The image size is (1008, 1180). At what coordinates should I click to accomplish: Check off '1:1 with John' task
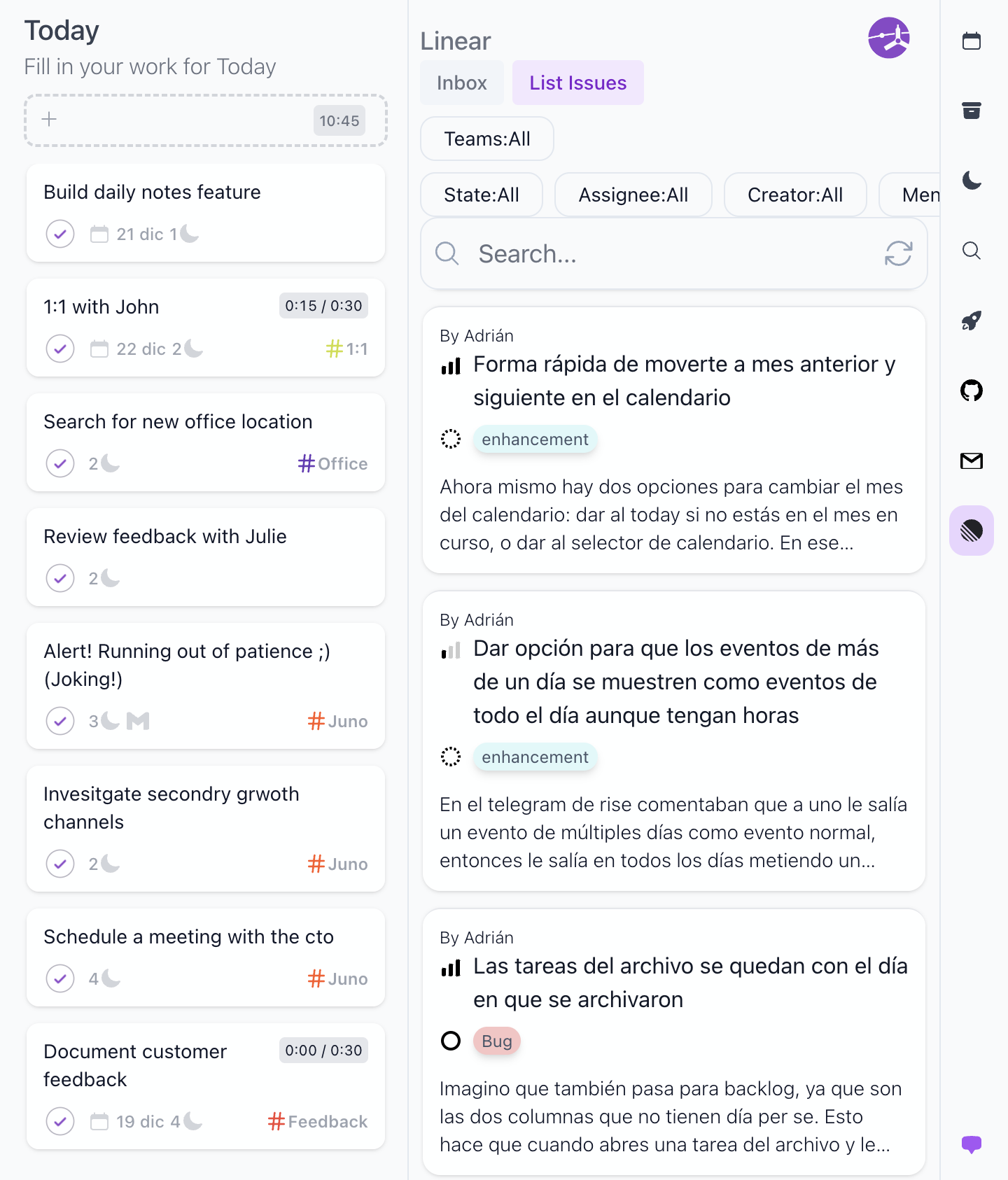60,349
